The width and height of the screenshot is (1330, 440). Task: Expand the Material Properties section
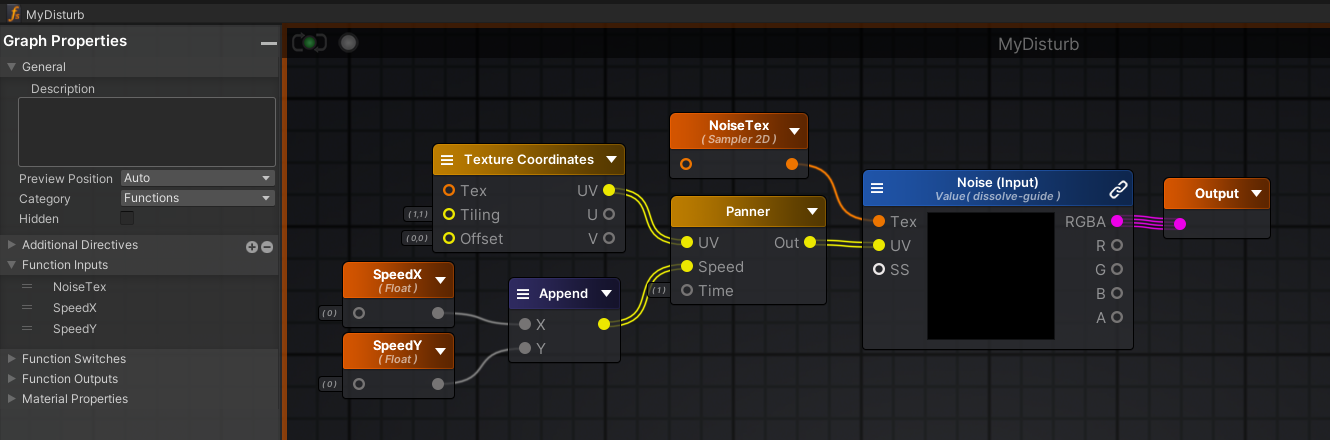click(x=12, y=399)
